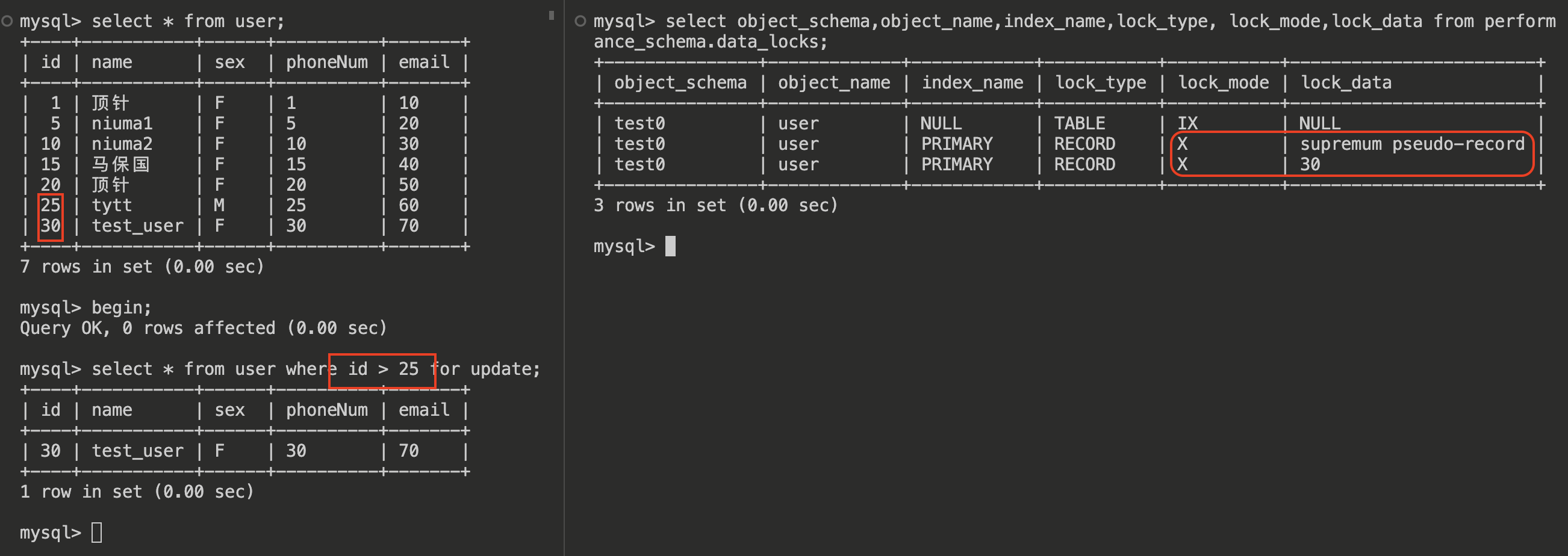The width and height of the screenshot is (1568, 556).
Task: Click the red-boxed id 25 in user table
Action: tap(51, 206)
